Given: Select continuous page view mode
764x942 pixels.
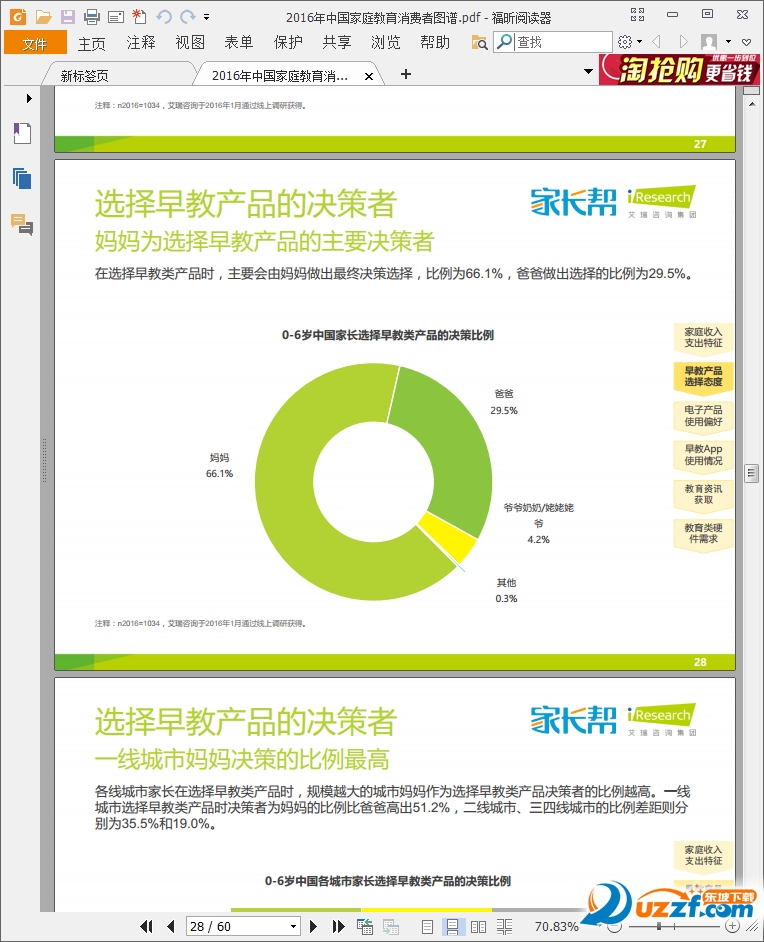Looking at the screenshot, I should (x=452, y=927).
